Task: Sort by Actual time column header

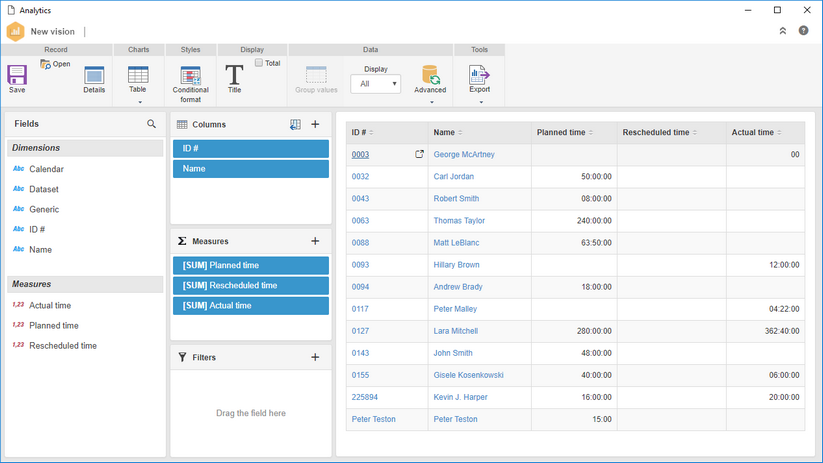Action: click(x=765, y=132)
